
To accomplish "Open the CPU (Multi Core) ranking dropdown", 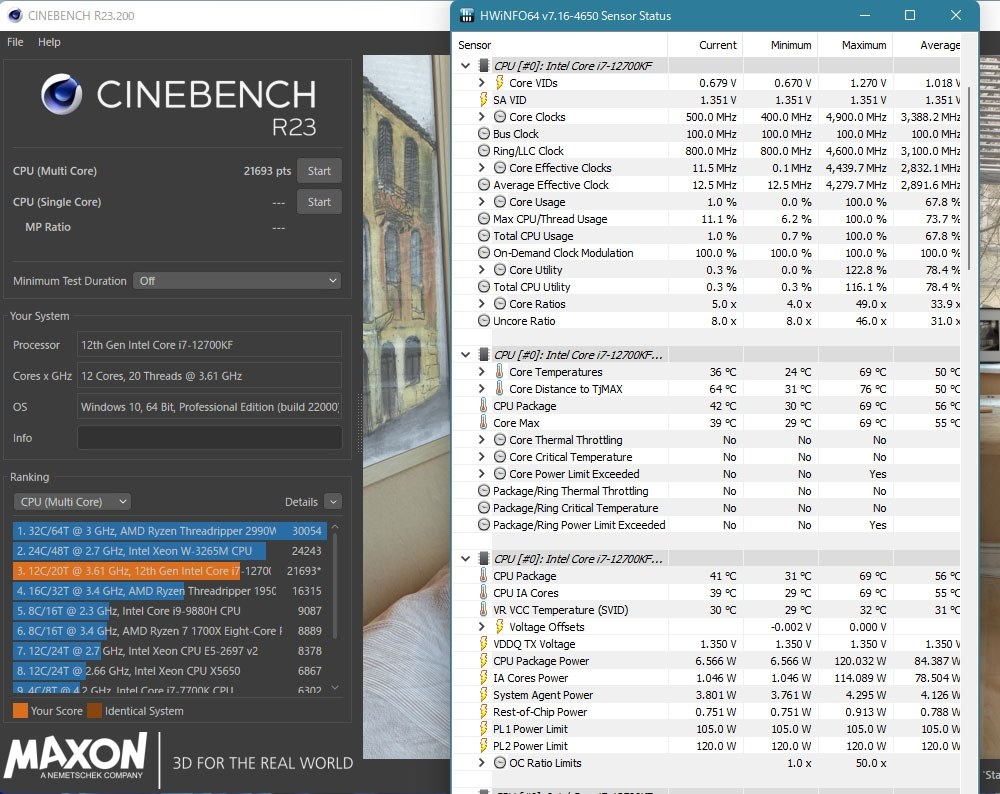I will click(x=72, y=502).
